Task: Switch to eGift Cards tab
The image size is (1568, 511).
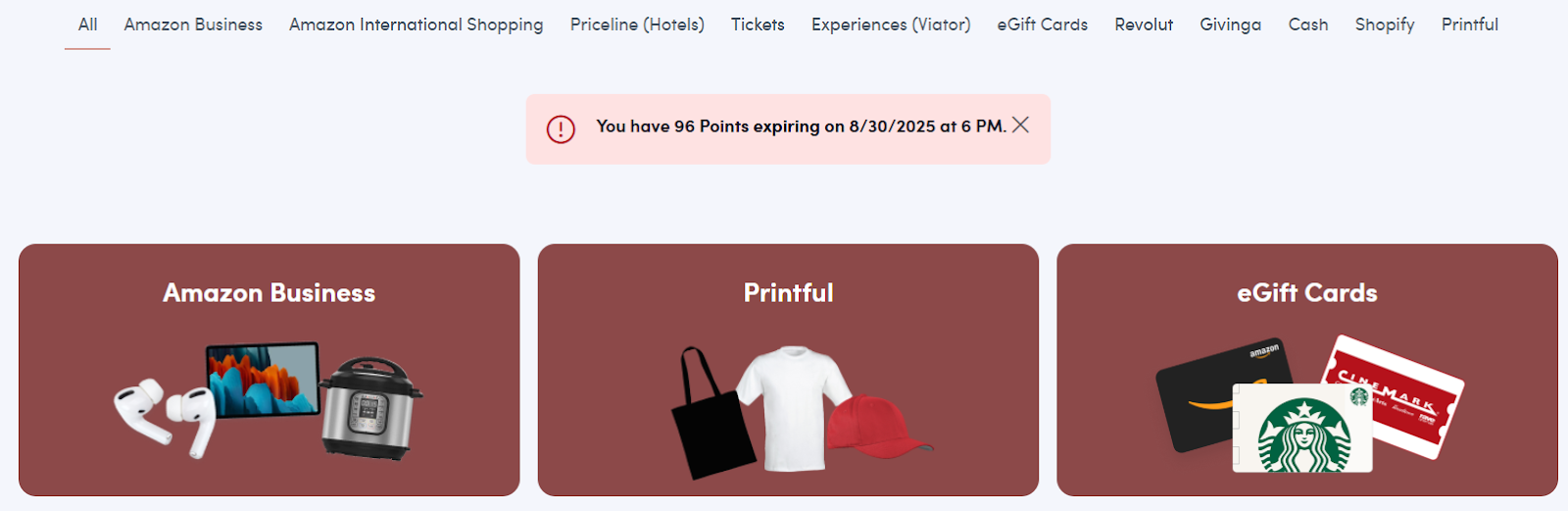Action: click(x=1042, y=25)
